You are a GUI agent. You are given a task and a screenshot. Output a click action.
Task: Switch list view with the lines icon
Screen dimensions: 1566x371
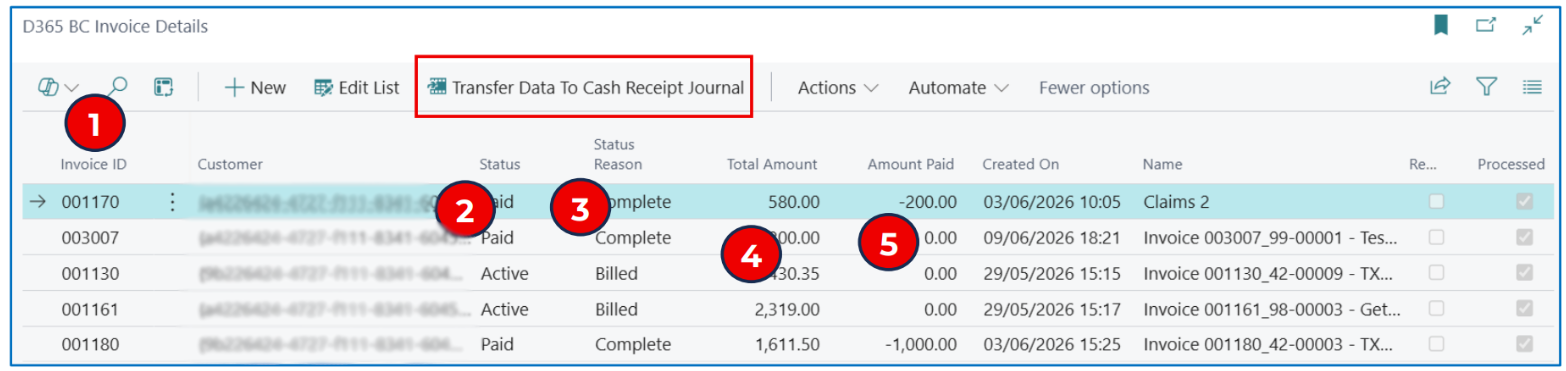pyautogui.click(x=1532, y=87)
